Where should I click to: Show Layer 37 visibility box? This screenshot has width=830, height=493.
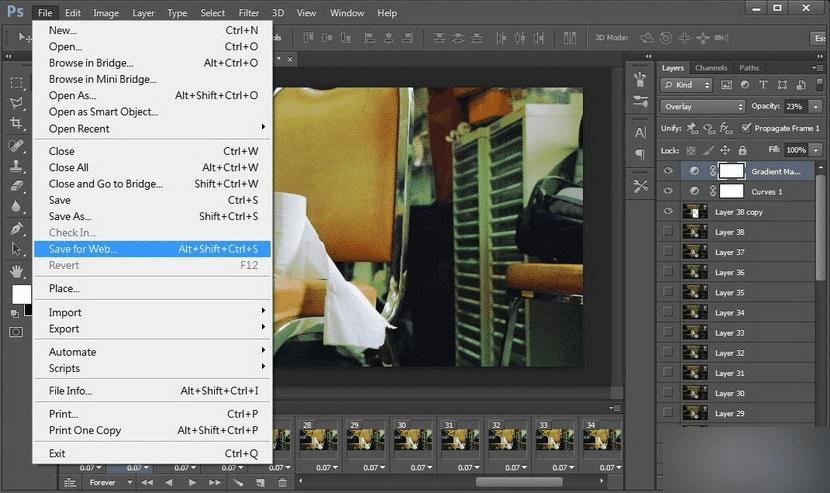[668, 252]
